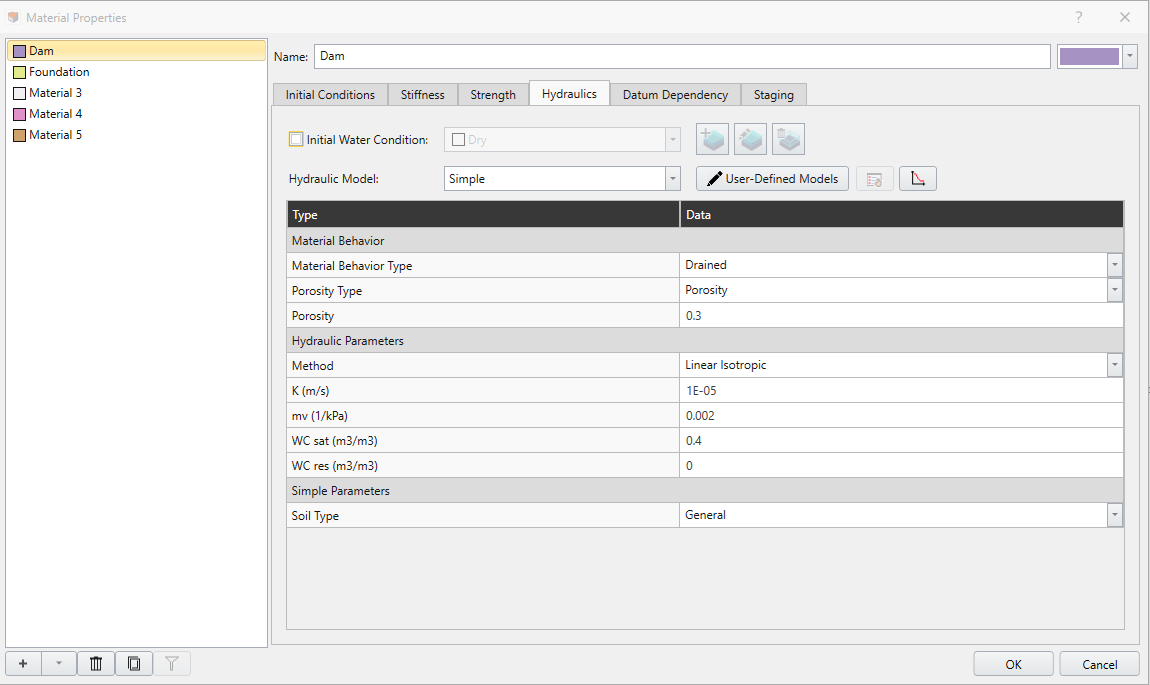Select the Hydraulics tab
1150x685 pixels.
(x=569, y=94)
